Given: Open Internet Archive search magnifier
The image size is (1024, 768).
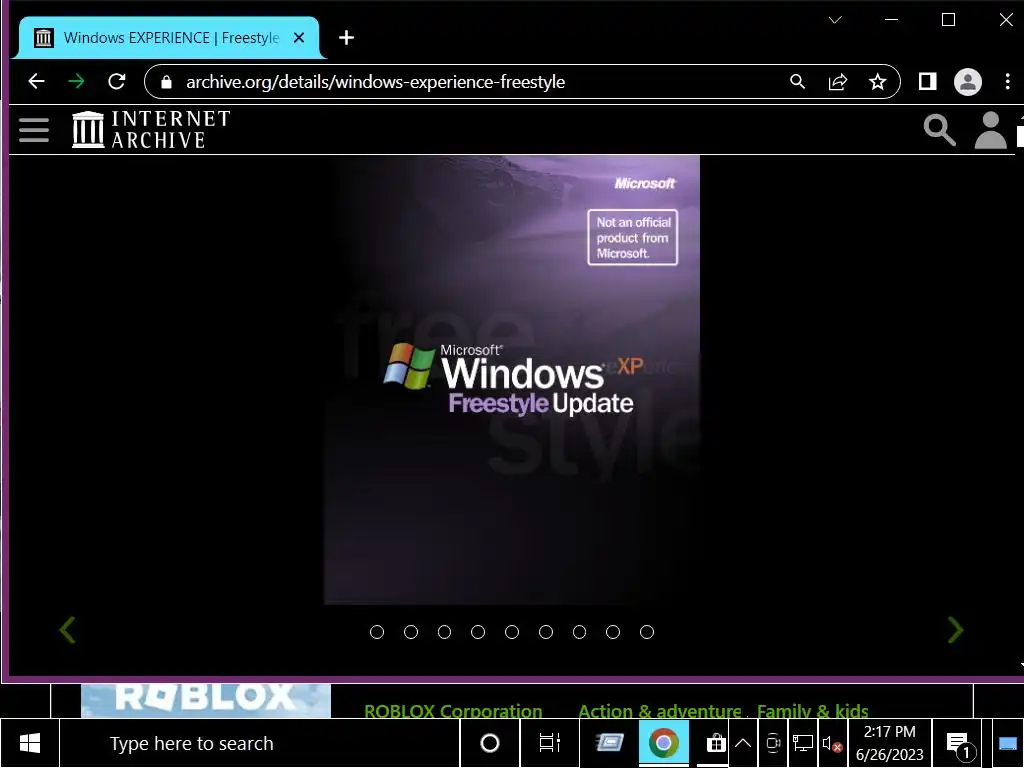Looking at the screenshot, I should pos(940,130).
